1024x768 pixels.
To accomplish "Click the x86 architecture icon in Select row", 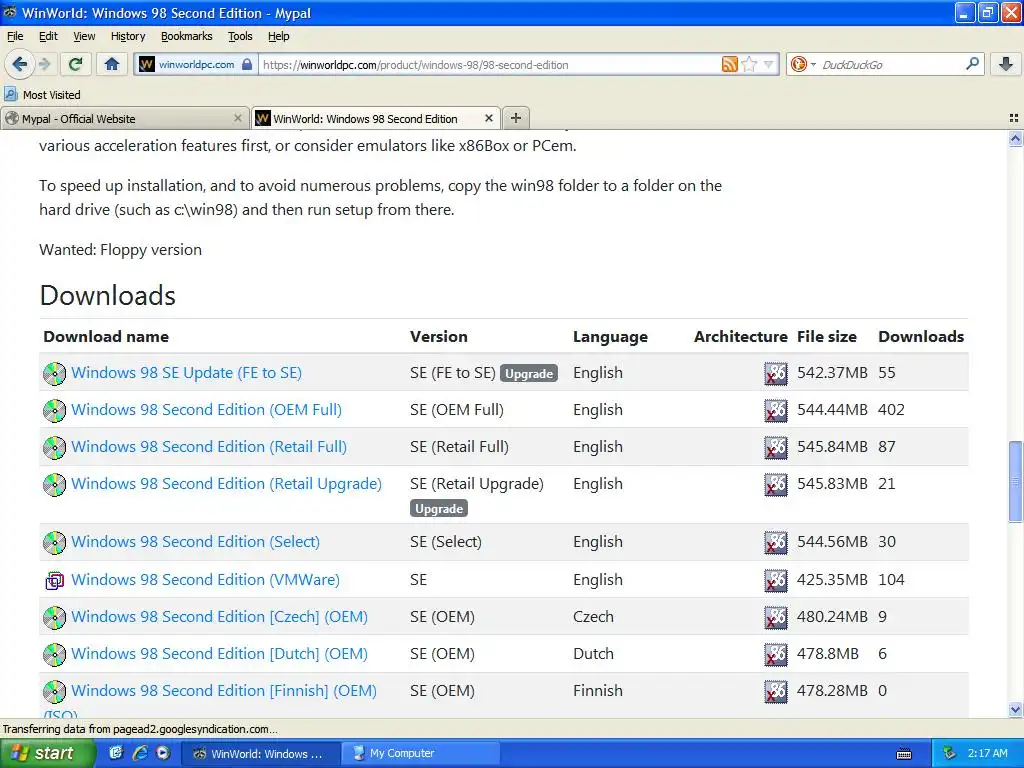I will tap(776, 543).
